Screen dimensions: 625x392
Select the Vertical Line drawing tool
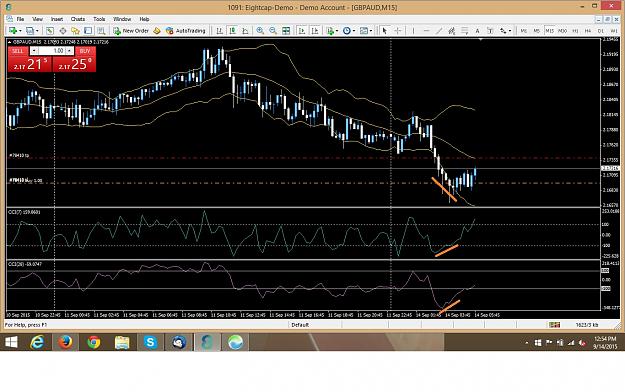pyautogui.click(x=413, y=31)
